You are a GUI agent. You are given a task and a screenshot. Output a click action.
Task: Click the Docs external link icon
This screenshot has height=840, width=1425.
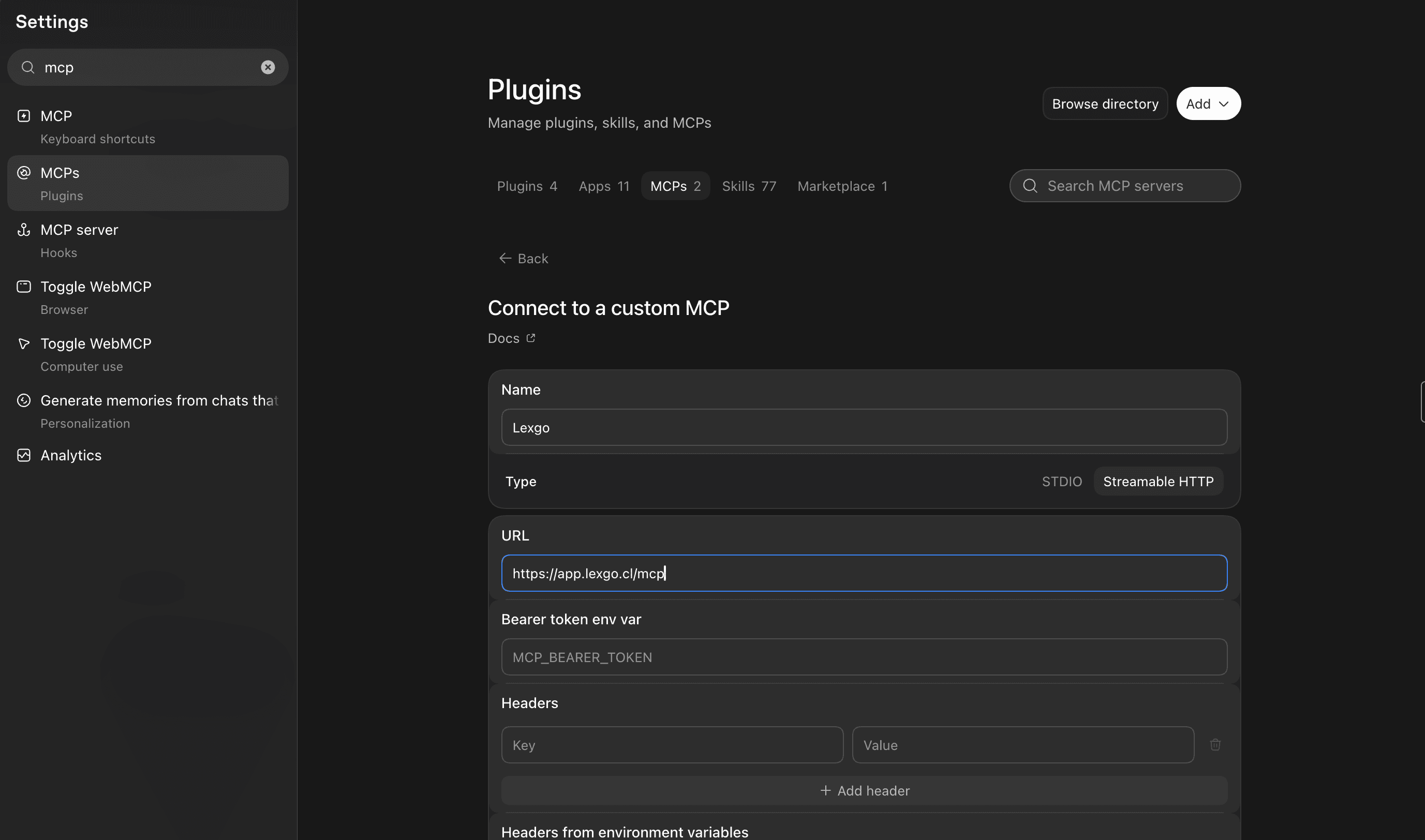point(530,338)
